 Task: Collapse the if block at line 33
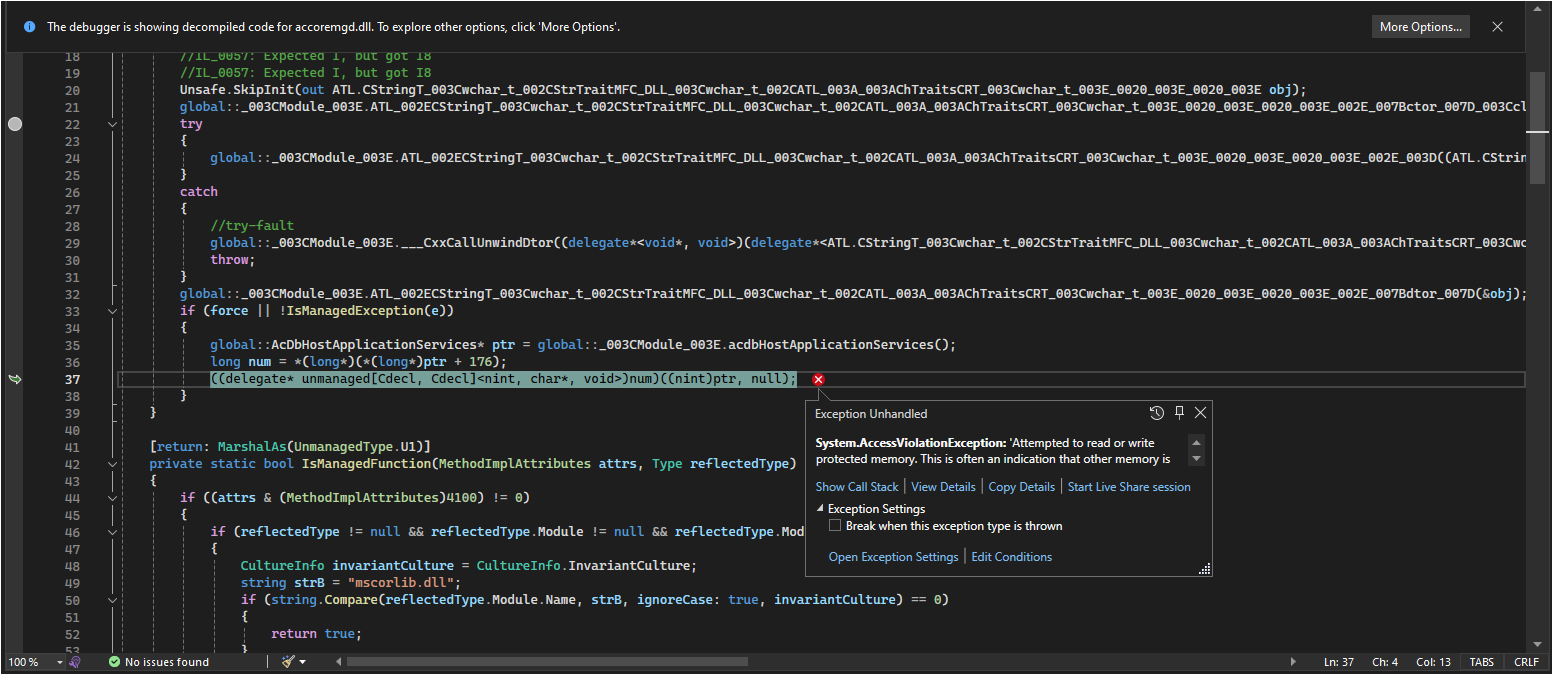point(112,311)
